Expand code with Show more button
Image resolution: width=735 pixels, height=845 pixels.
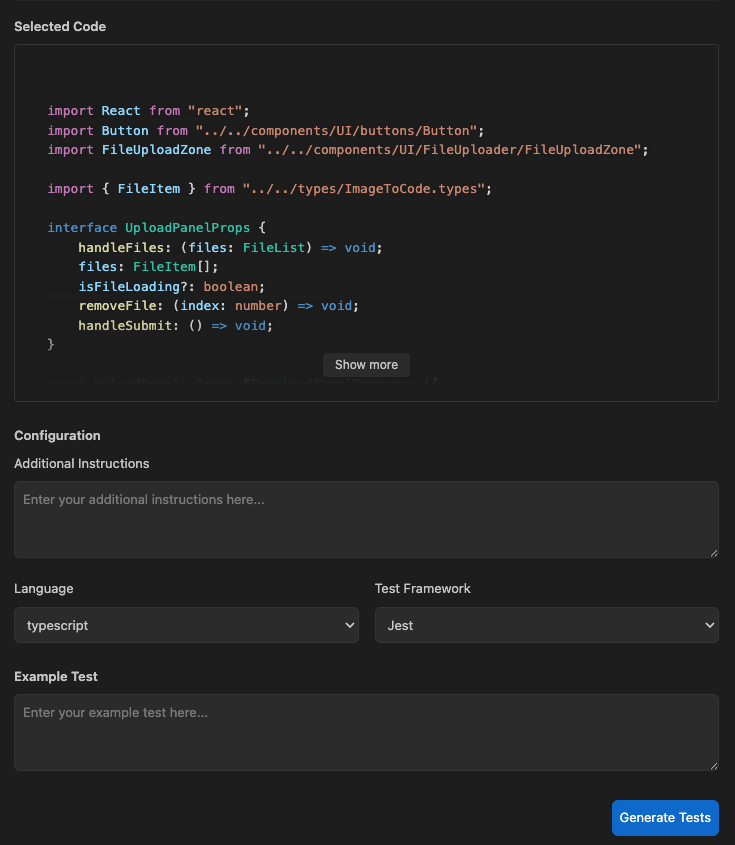366,365
